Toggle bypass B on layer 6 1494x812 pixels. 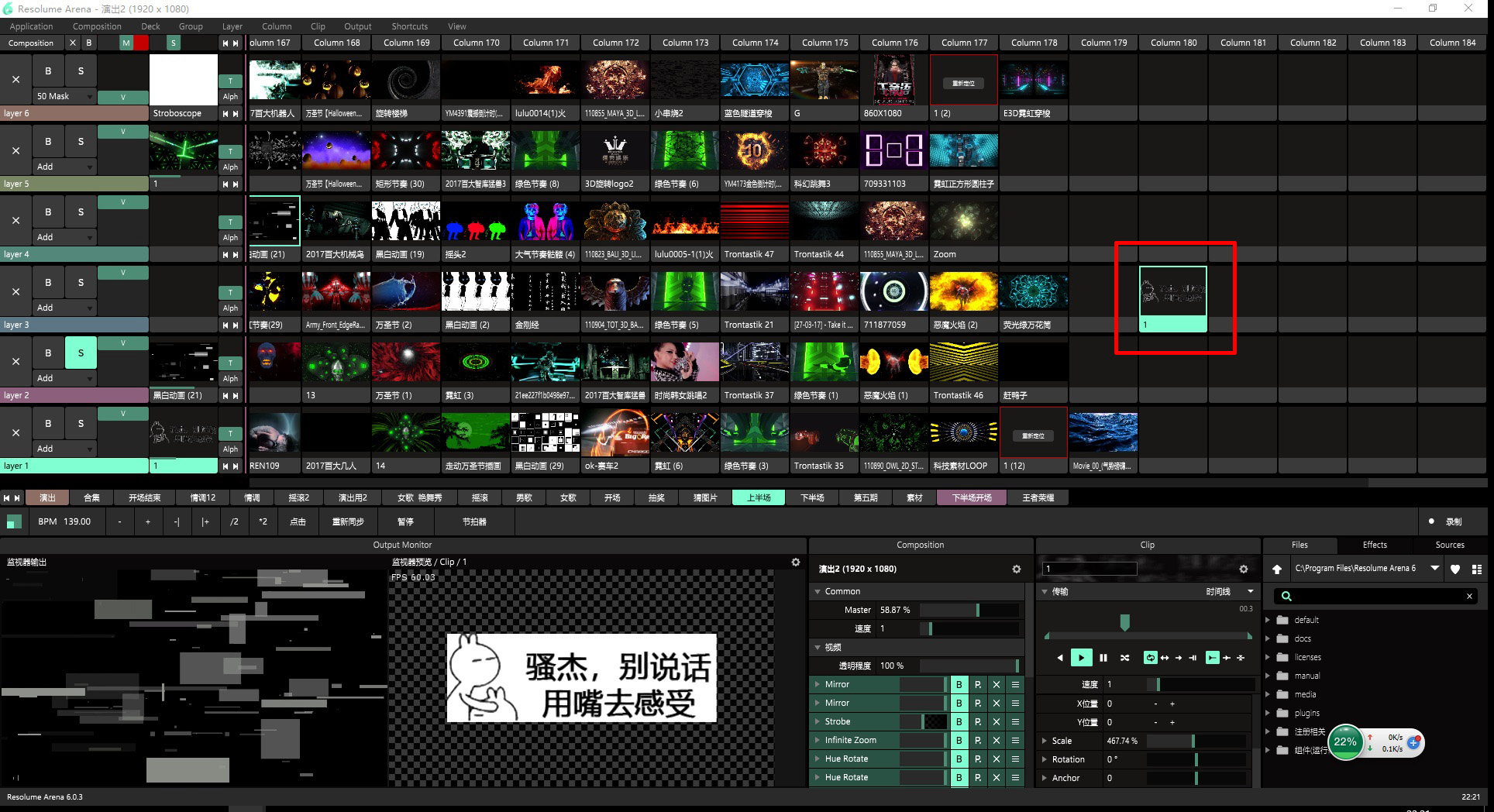tap(48, 71)
